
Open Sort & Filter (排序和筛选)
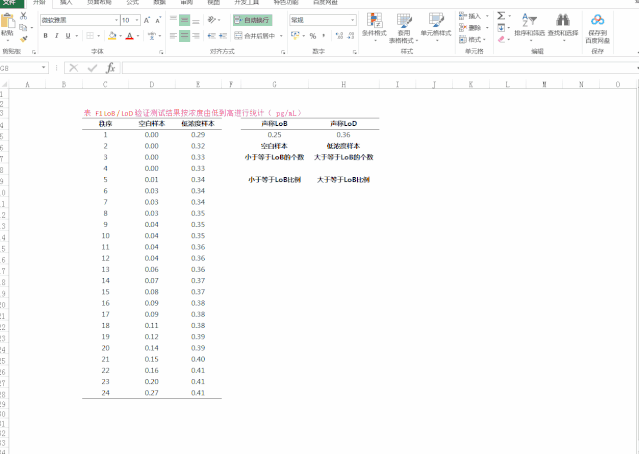tap(531, 26)
